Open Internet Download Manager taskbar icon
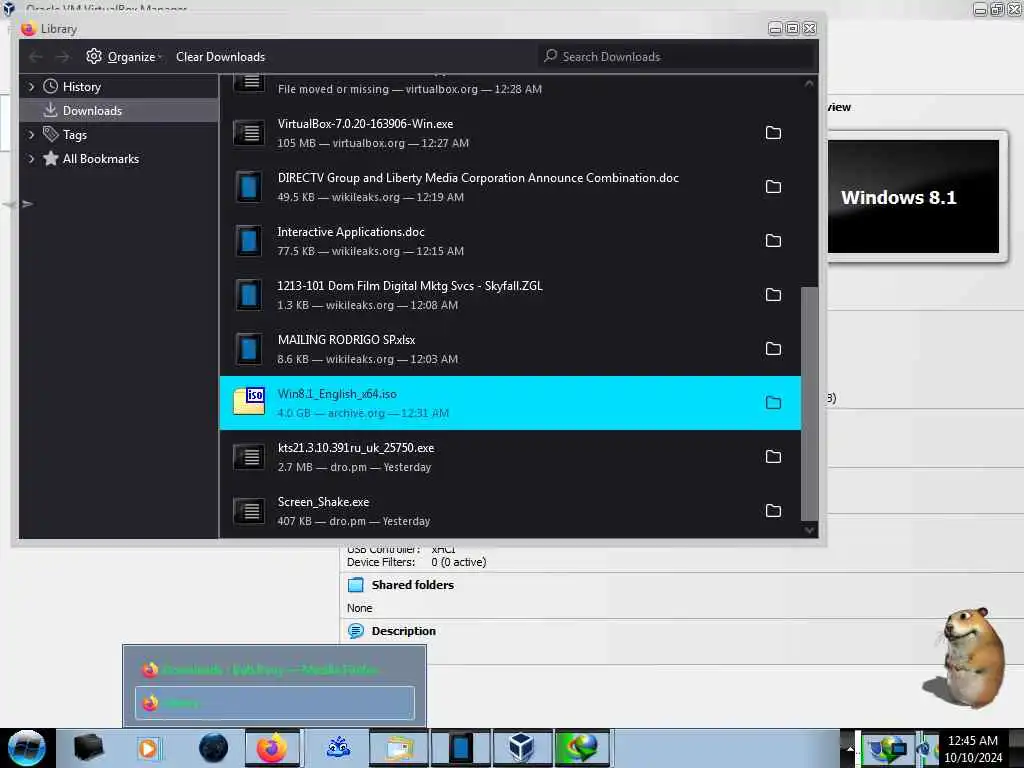 click(x=581, y=748)
